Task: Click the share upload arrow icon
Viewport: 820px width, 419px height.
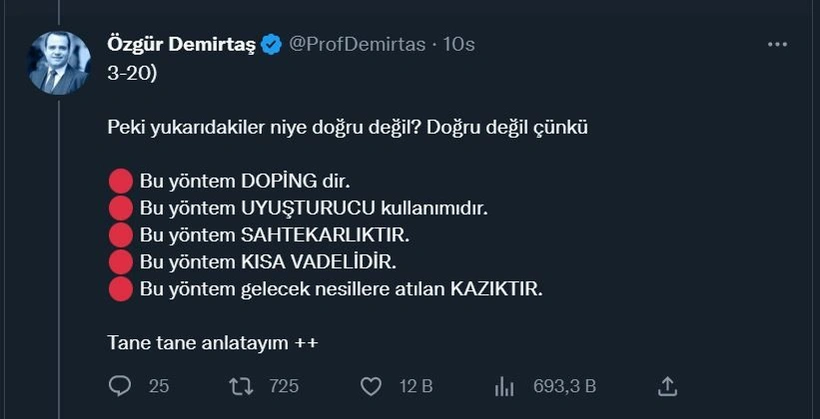Action: (669, 386)
